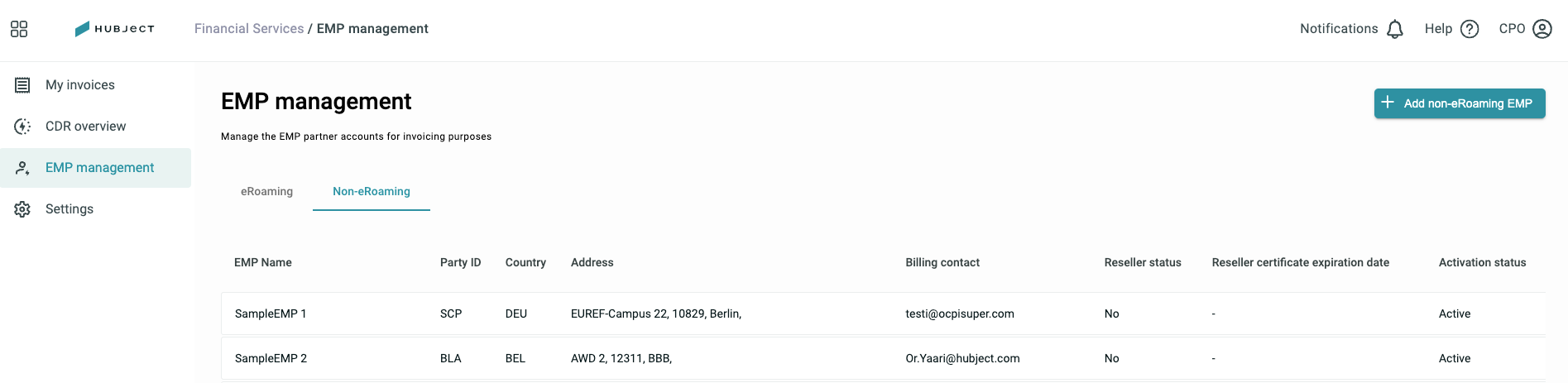1568x383 pixels.
Task: Sort by Activation status column header
Action: coord(1482,262)
